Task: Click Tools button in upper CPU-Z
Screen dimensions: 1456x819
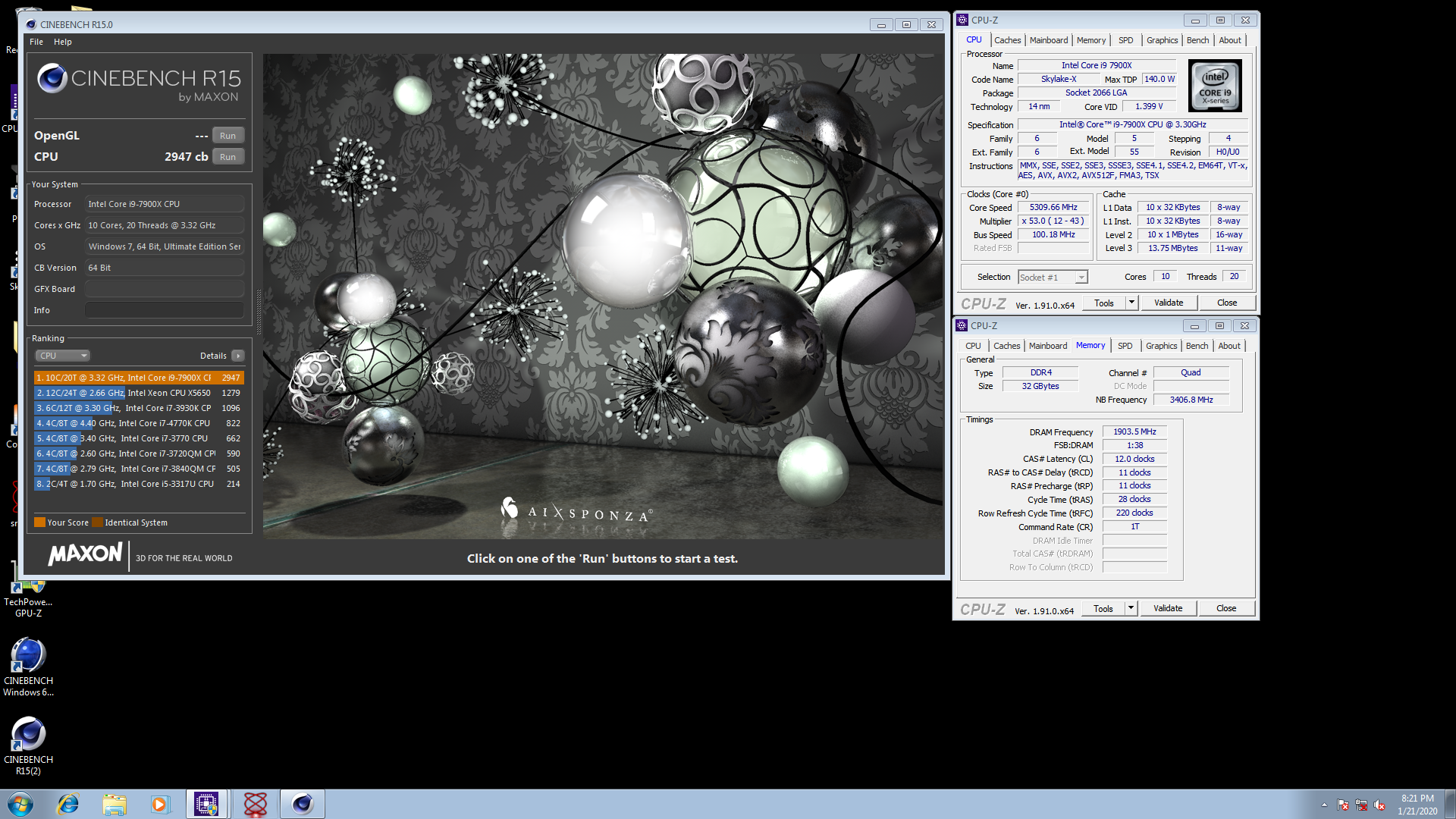Action: point(1104,303)
